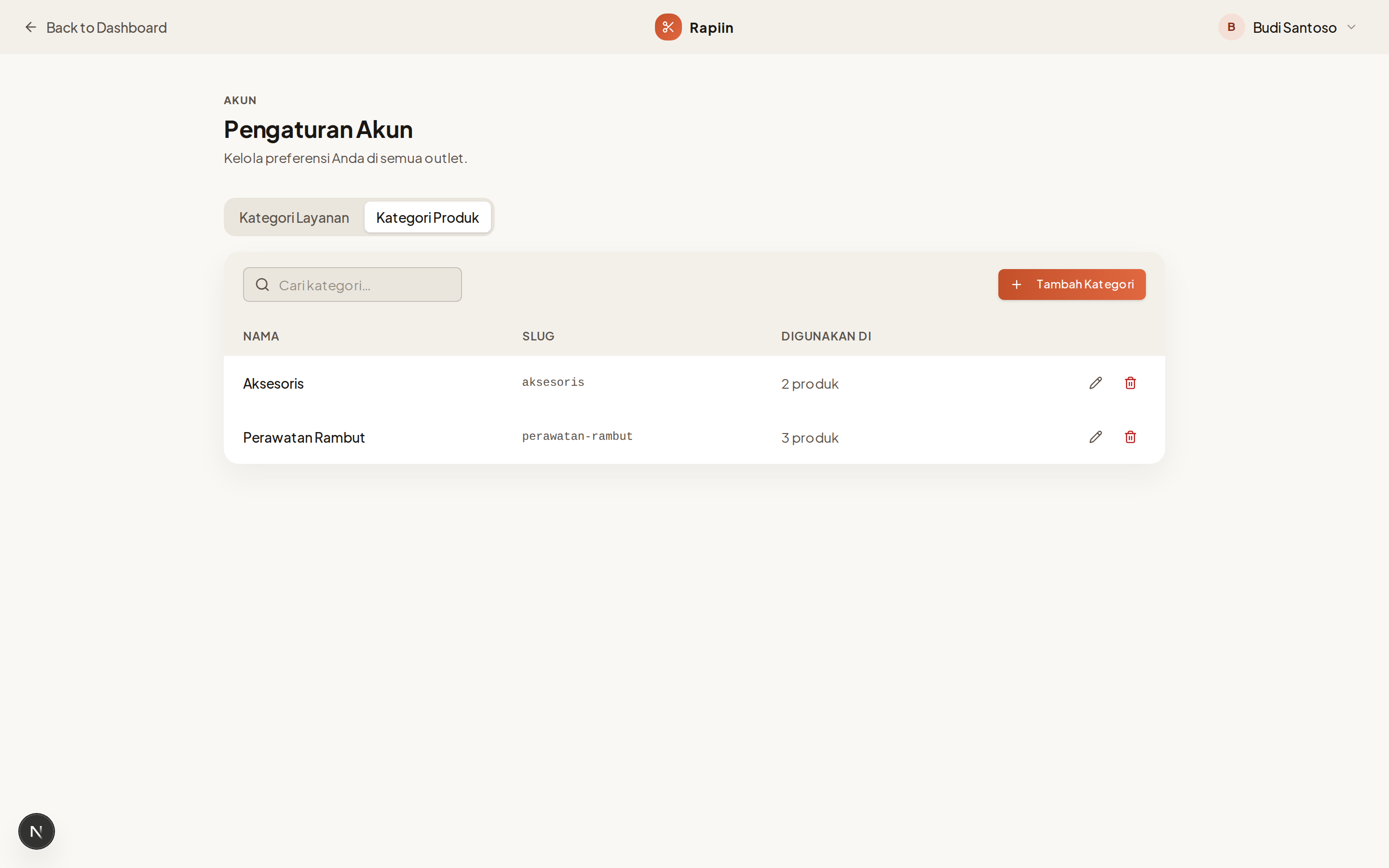Switch to Kategori Layanan tab
Viewport: 1389px width, 868px height.
click(294, 217)
